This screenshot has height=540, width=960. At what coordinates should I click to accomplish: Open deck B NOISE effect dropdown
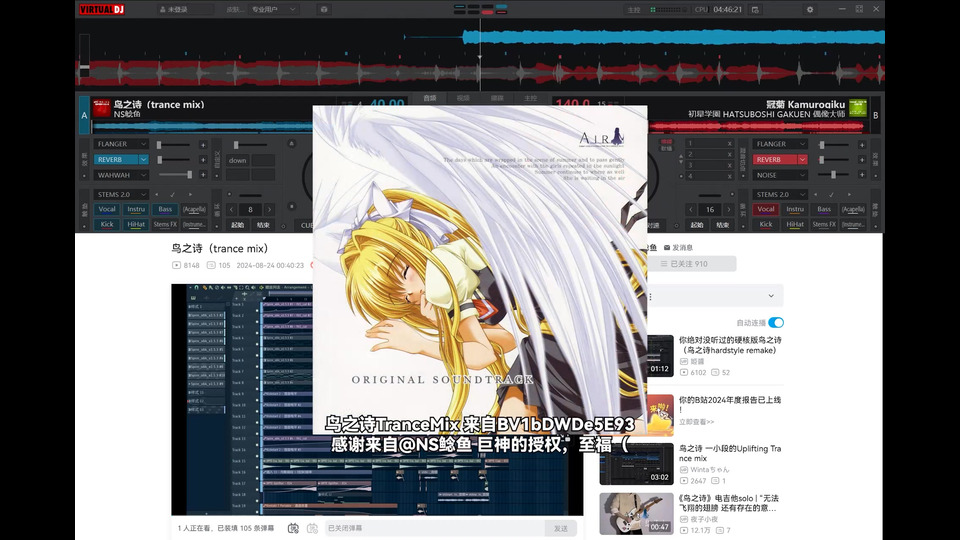pos(780,175)
